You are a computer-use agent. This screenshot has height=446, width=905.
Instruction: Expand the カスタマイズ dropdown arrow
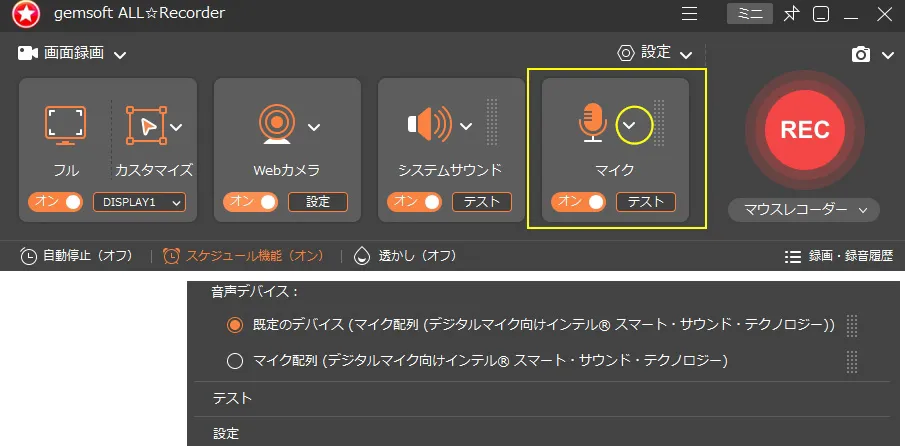176,127
